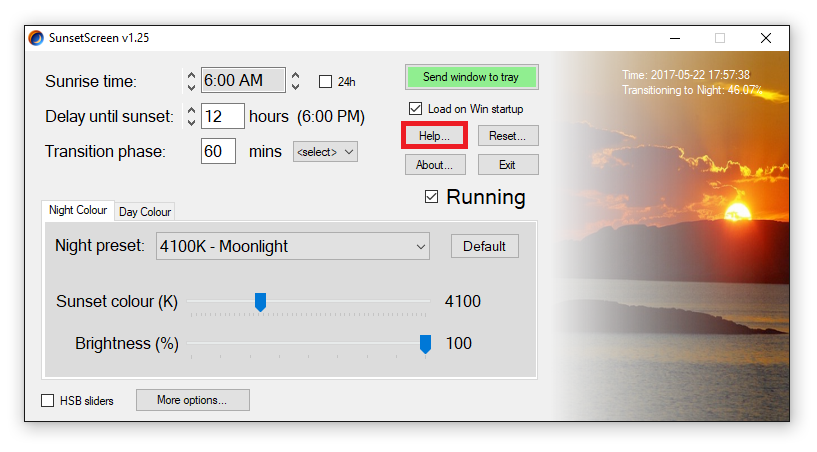The width and height of the screenshot is (817, 452).
Task: Click the down arrow right of Sunrise time field
Action: pos(296,87)
